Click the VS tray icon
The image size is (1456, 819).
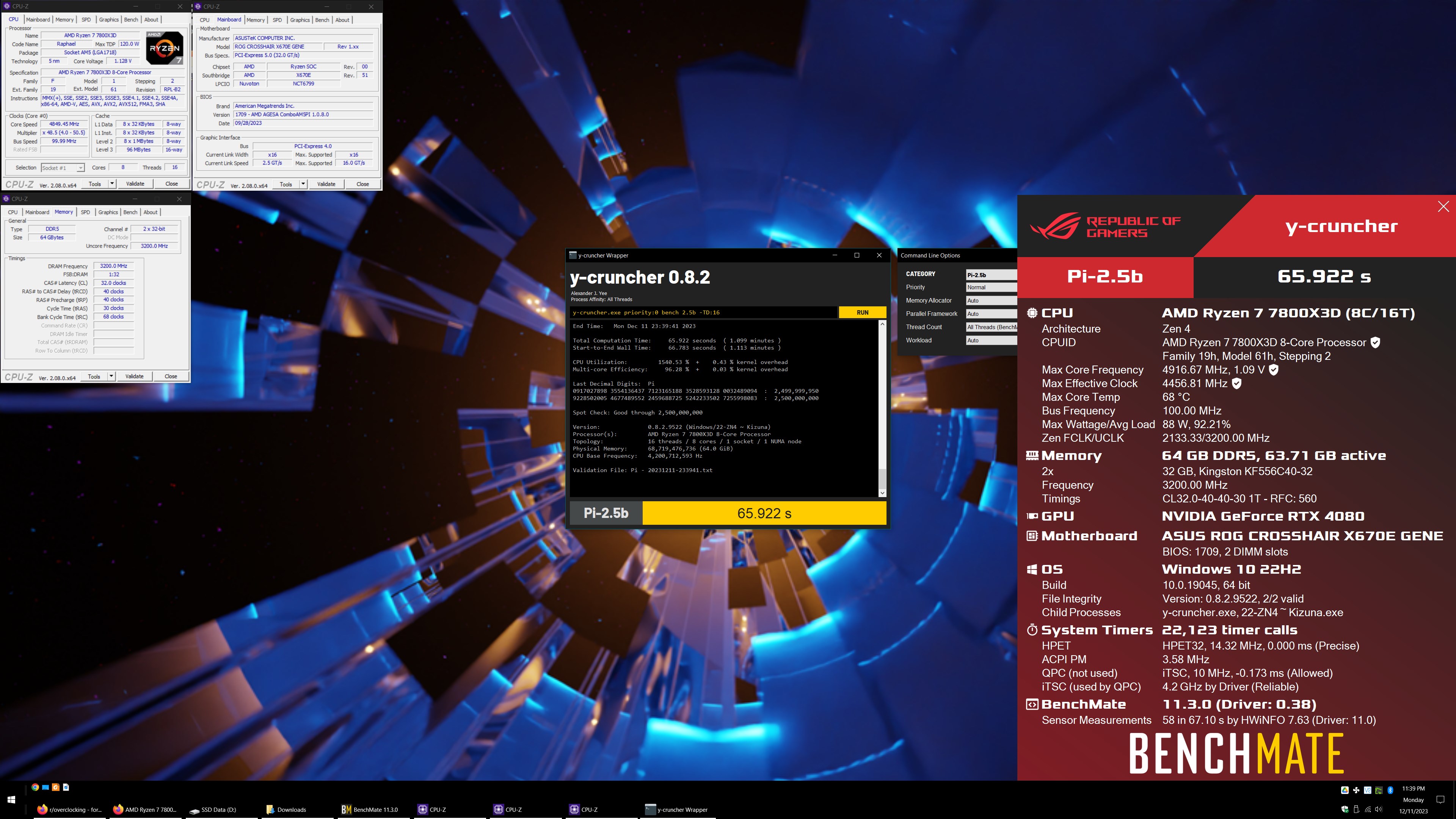click(1367, 790)
